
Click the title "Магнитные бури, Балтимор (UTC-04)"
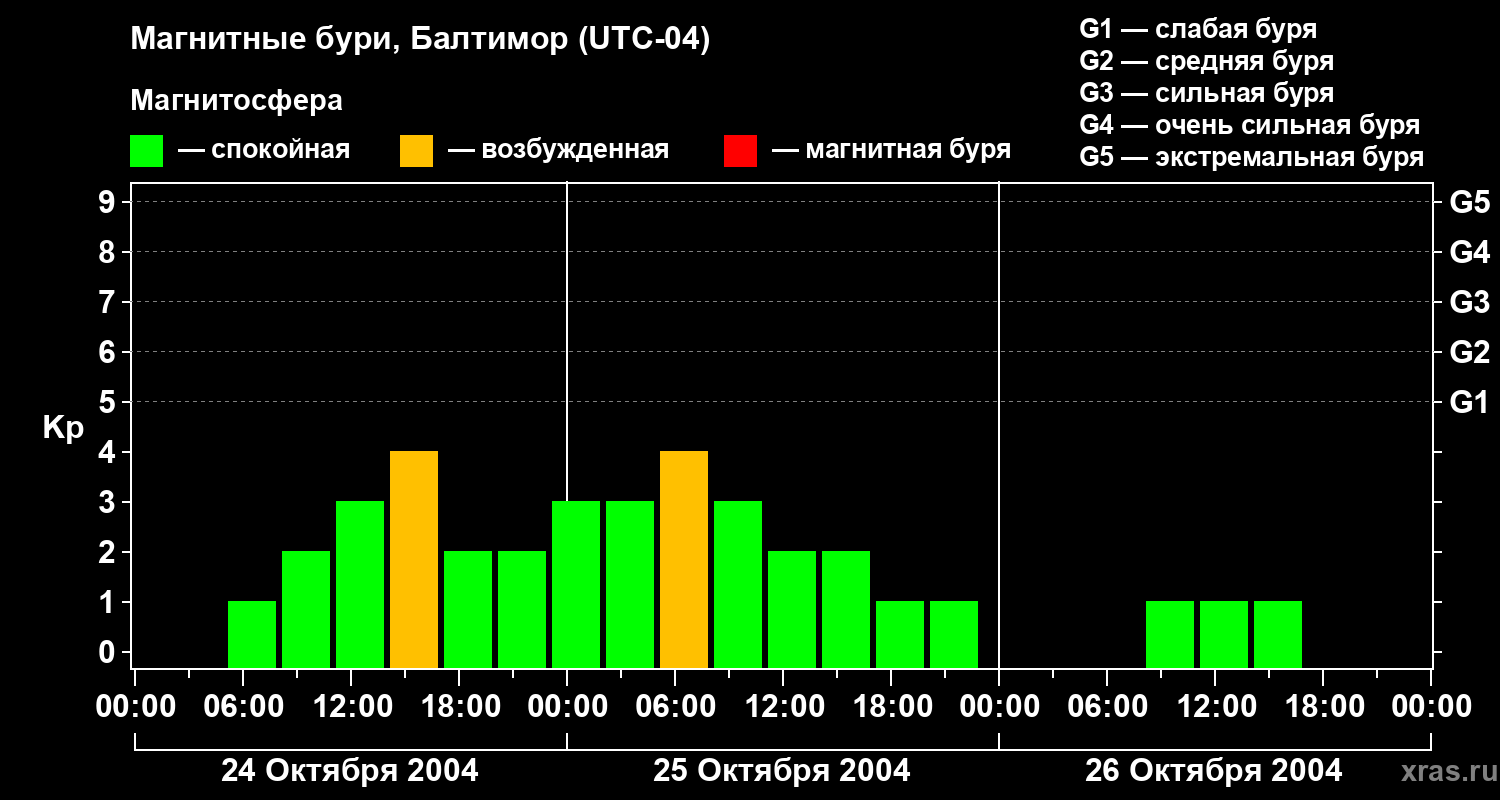pyautogui.click(x=420, y=40)
